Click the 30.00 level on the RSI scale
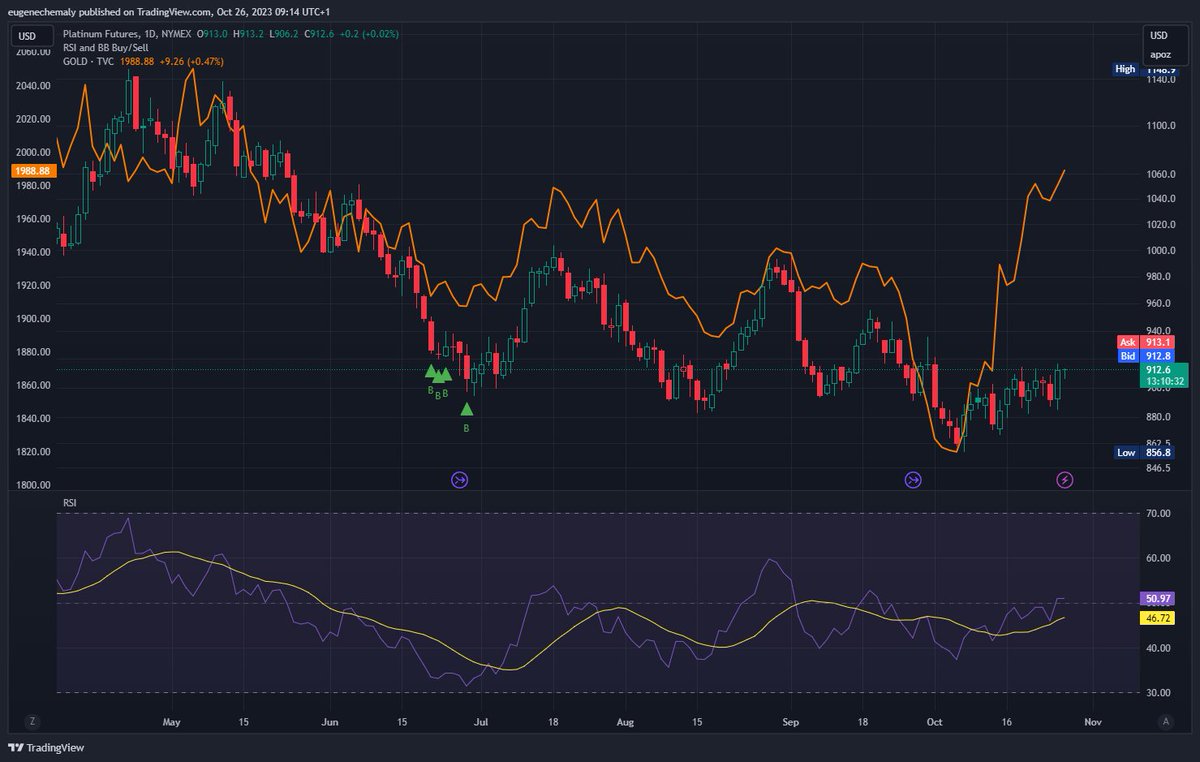 (1159, 692)
